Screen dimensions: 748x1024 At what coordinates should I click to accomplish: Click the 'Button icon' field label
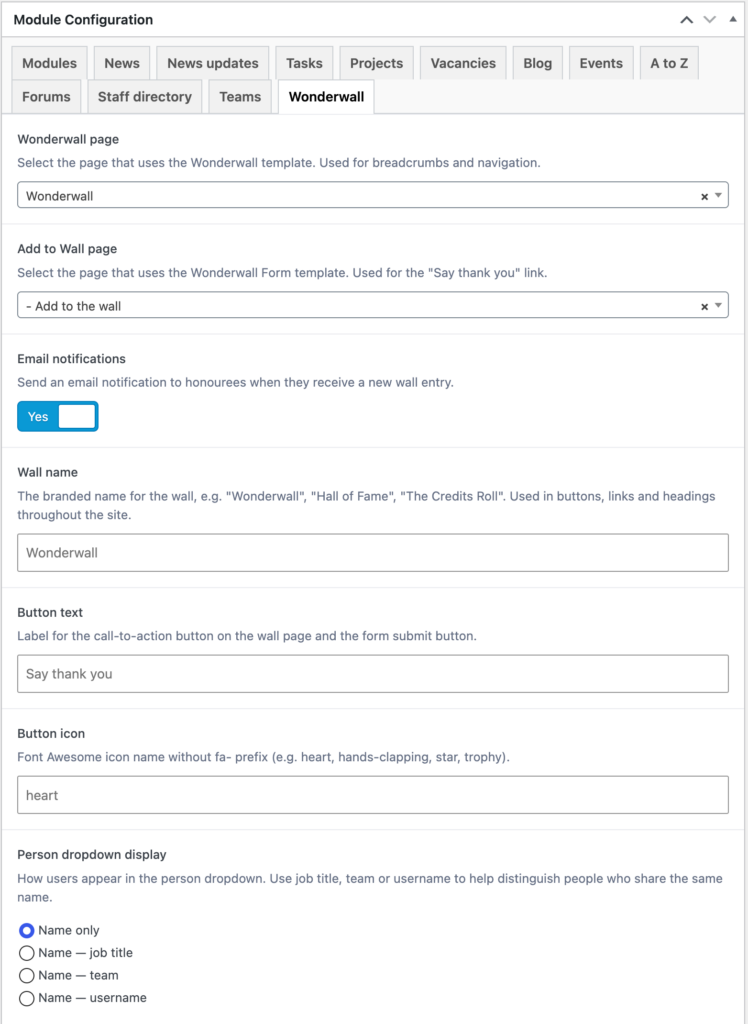51,733
